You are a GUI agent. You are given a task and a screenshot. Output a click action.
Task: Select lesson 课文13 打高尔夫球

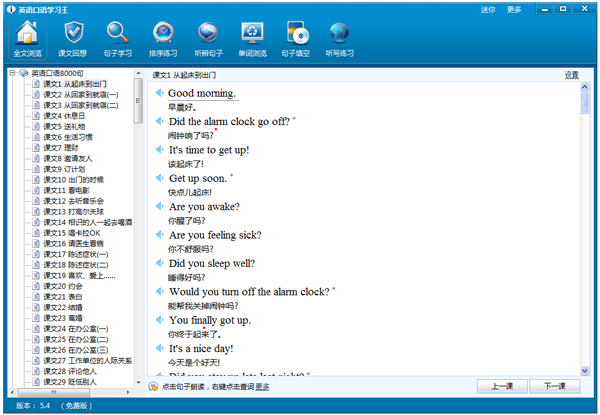coord(73,212)
